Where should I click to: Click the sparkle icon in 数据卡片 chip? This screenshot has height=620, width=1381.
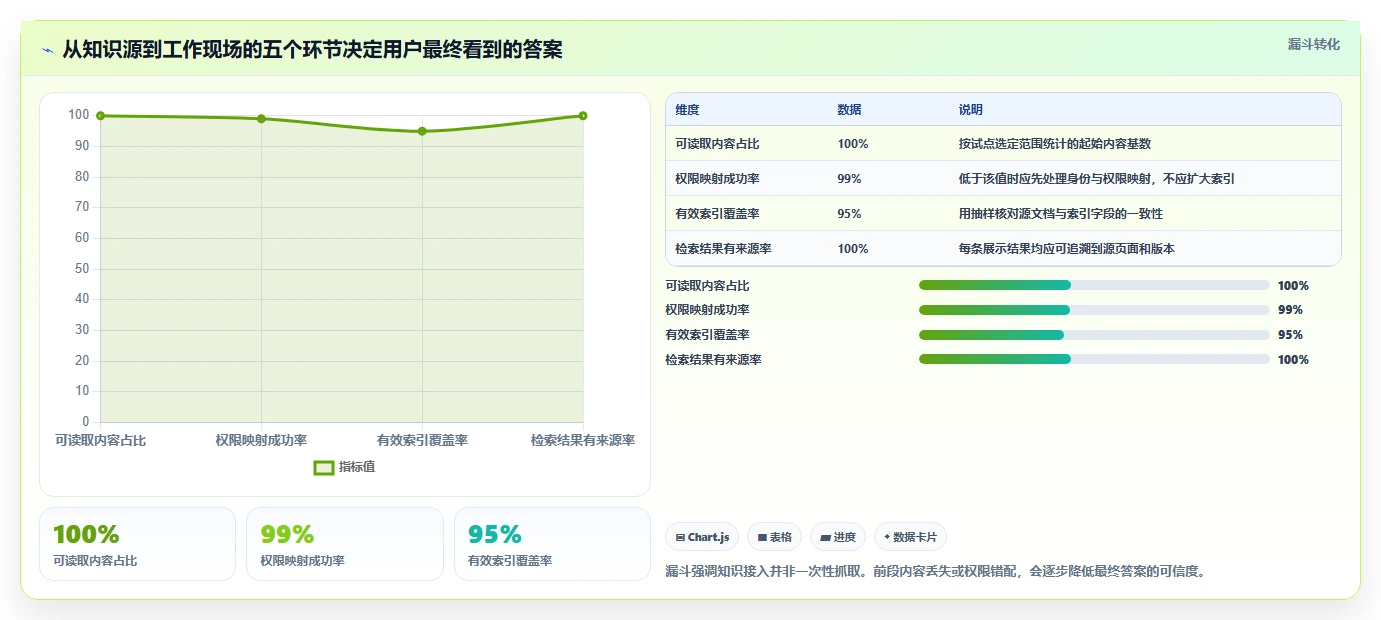(x=887, y=538)
